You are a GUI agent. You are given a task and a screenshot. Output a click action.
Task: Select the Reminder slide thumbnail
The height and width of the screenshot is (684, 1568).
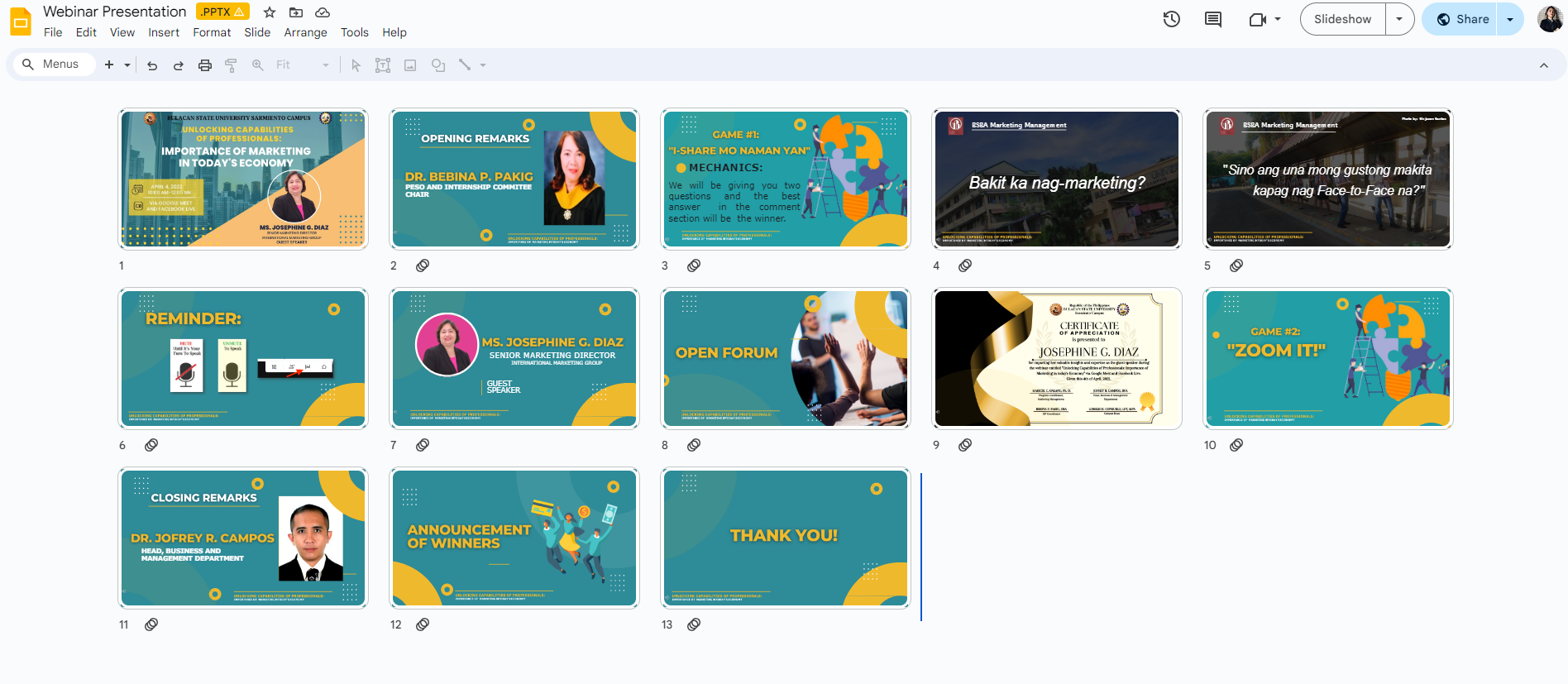coord(243,359)
